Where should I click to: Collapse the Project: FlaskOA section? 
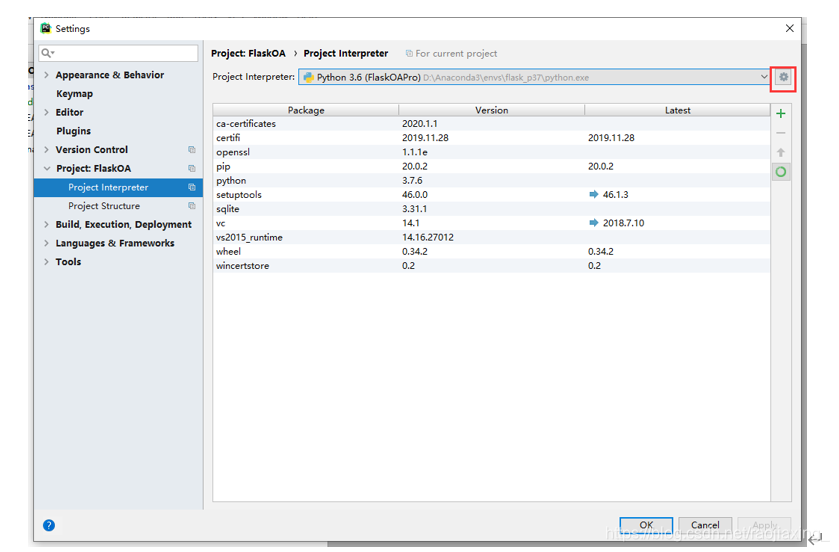[47, 168]
